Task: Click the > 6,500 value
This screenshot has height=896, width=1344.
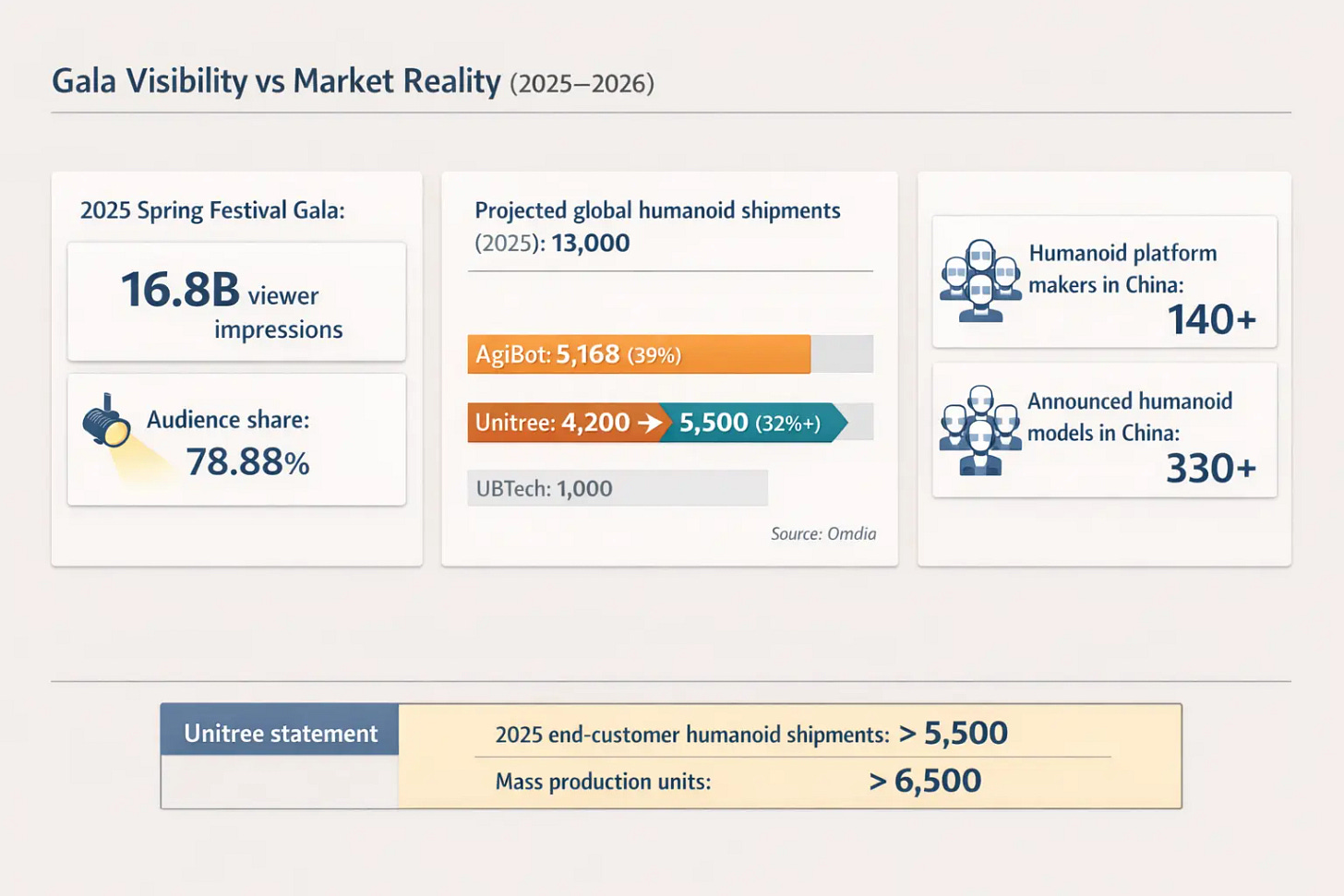Action: click(x=925, y=782)
